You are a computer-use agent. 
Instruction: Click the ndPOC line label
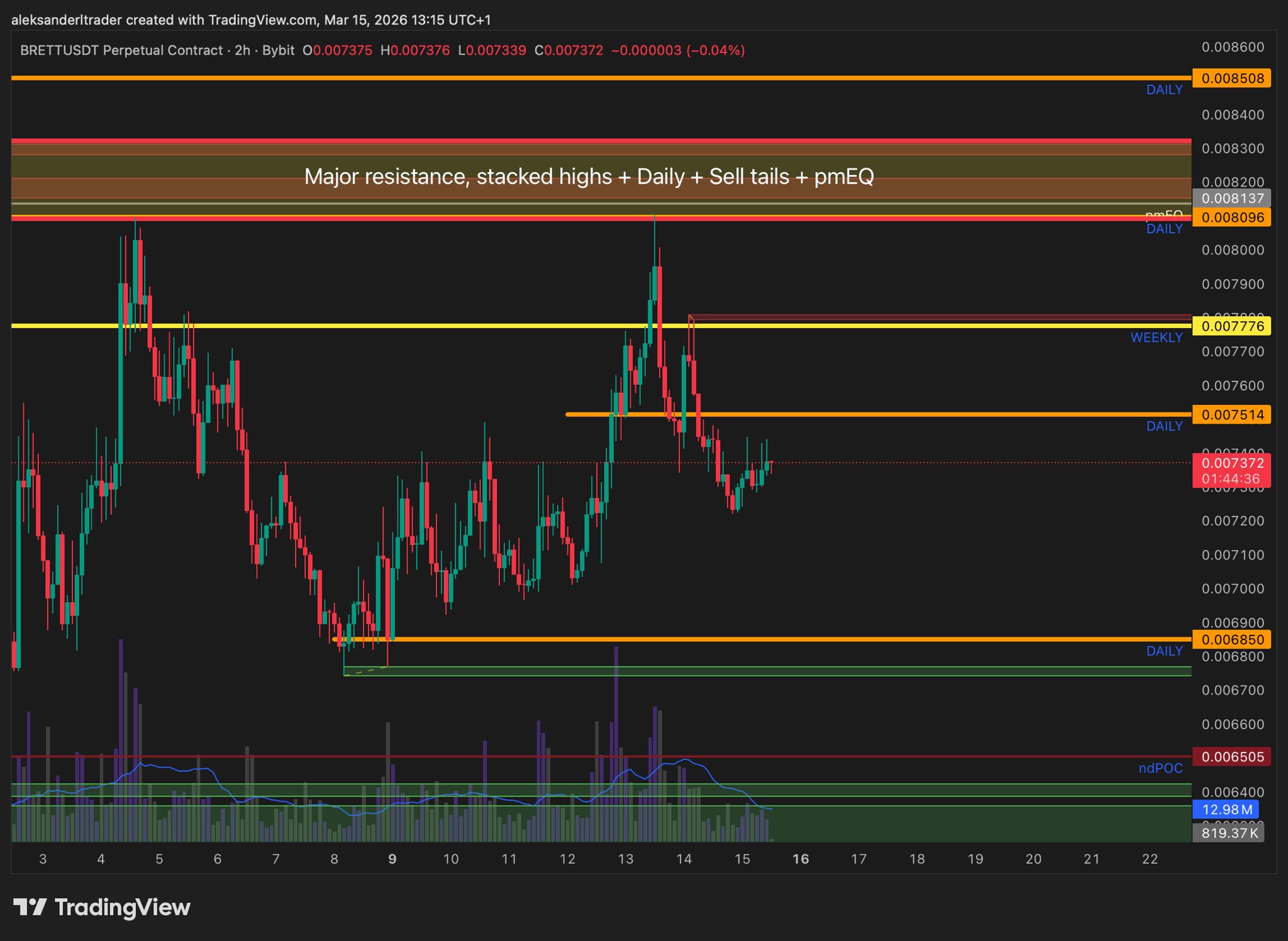point(1160,768)
